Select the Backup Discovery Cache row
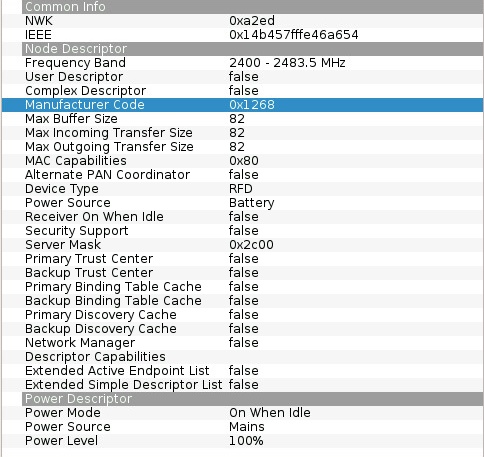Image resolution: width=484 pixels, height=457 pixels. click(243, 329)
